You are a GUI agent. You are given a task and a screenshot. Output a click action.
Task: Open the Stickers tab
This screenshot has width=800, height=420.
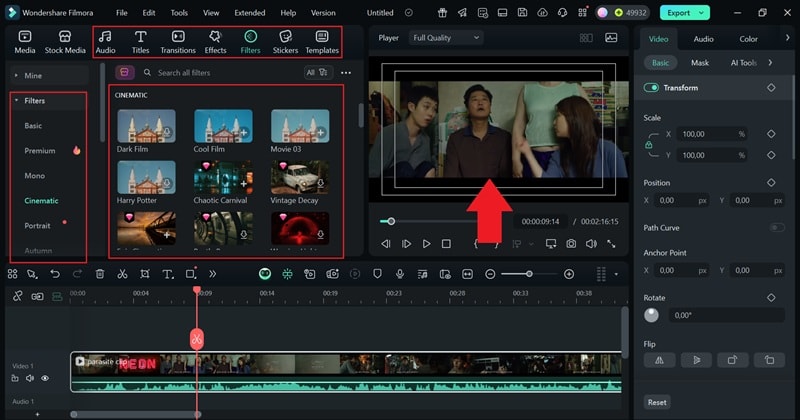[285, 42]
